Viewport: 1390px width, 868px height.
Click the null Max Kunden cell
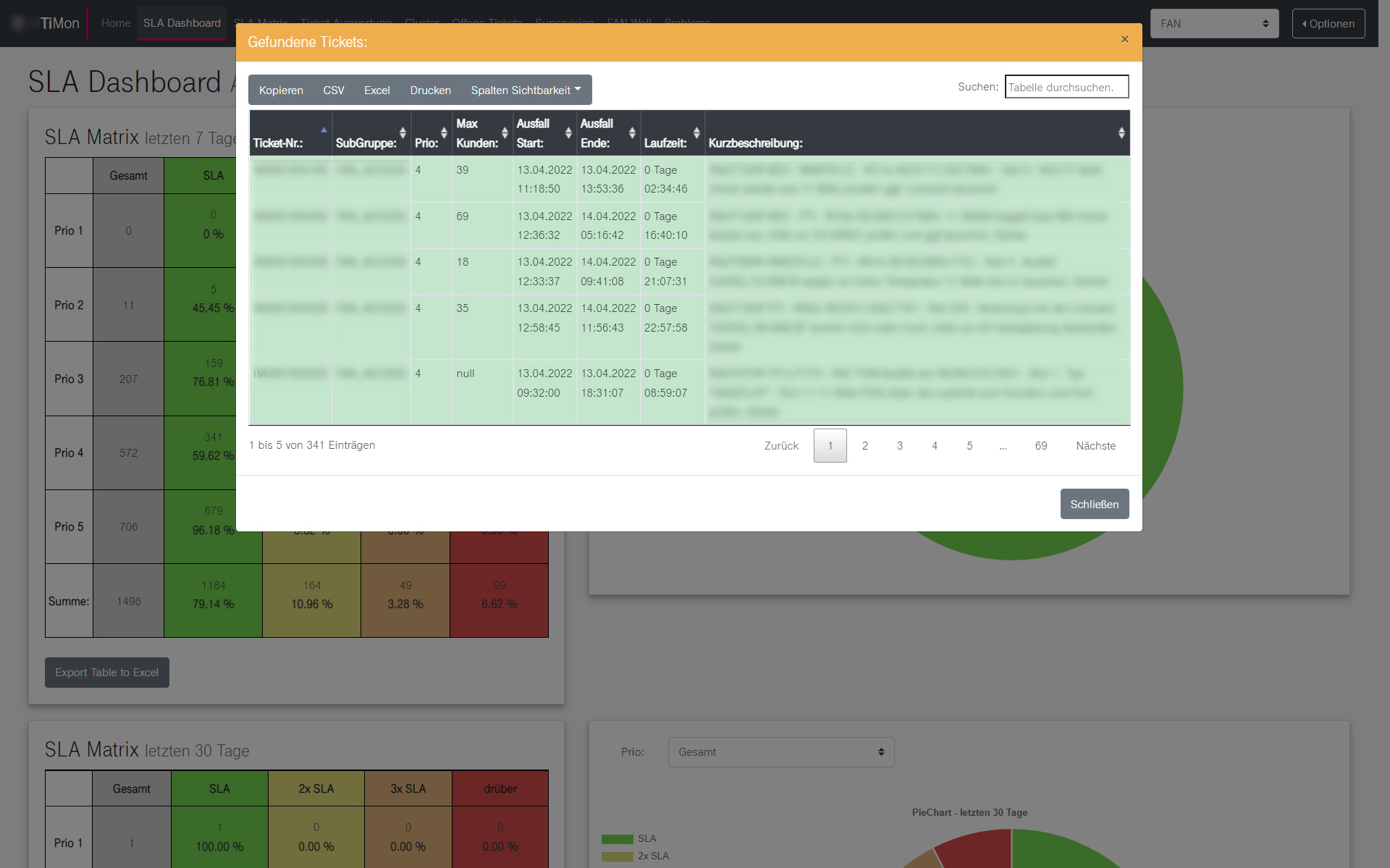click(x=483, y=392)
